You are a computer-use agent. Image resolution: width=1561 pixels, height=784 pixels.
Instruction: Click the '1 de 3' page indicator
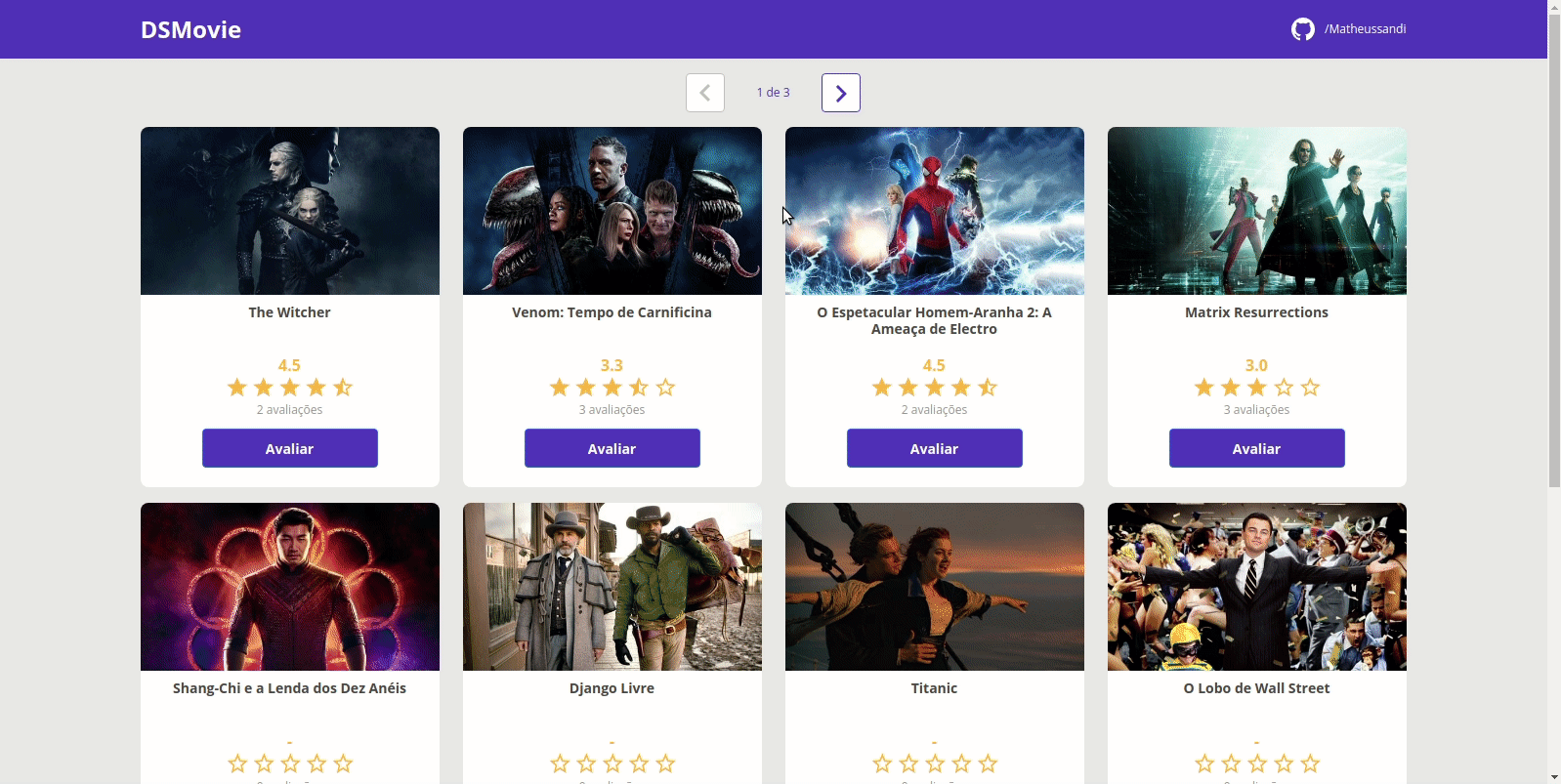coord(773,93)
